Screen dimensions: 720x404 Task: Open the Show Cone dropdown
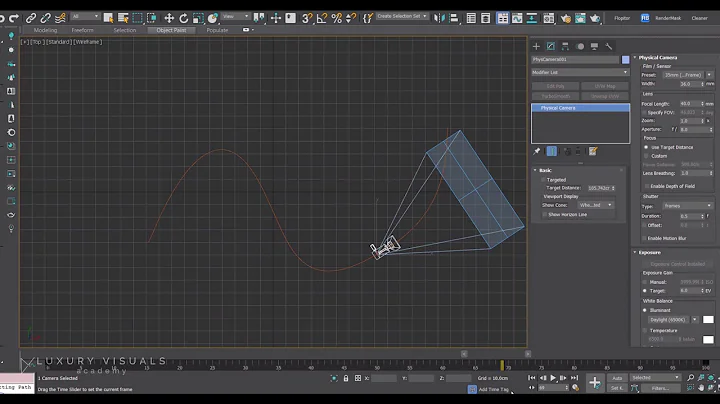(596, 205)
